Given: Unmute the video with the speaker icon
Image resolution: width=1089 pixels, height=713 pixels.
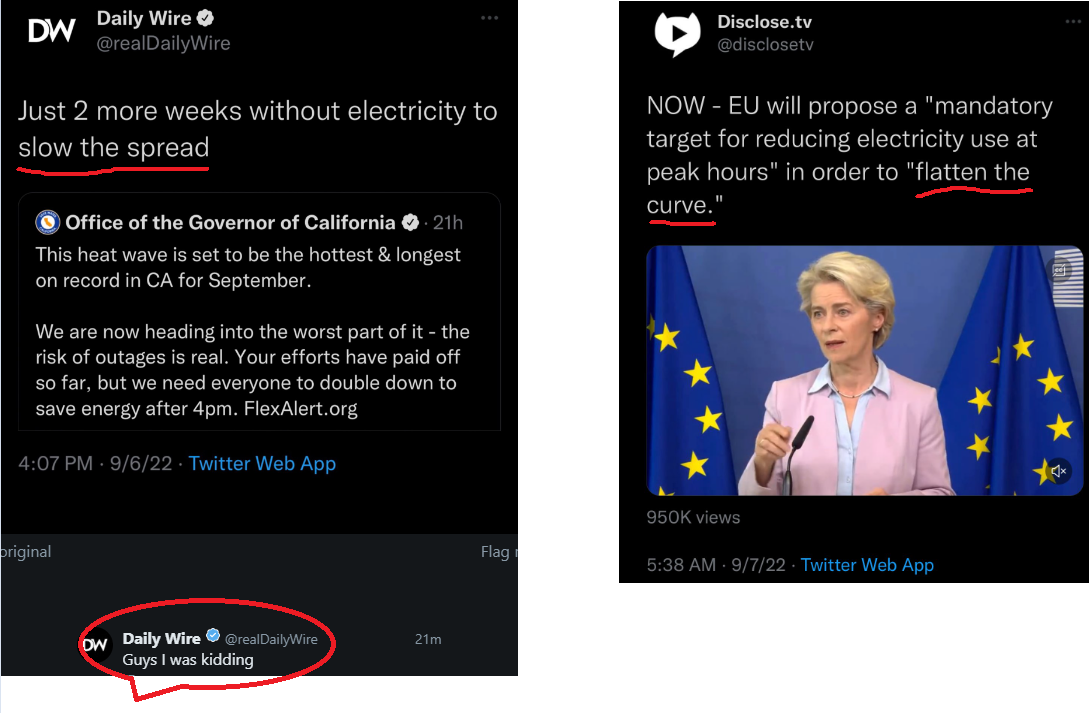Looking at the screenshot, I should 1059,470.
